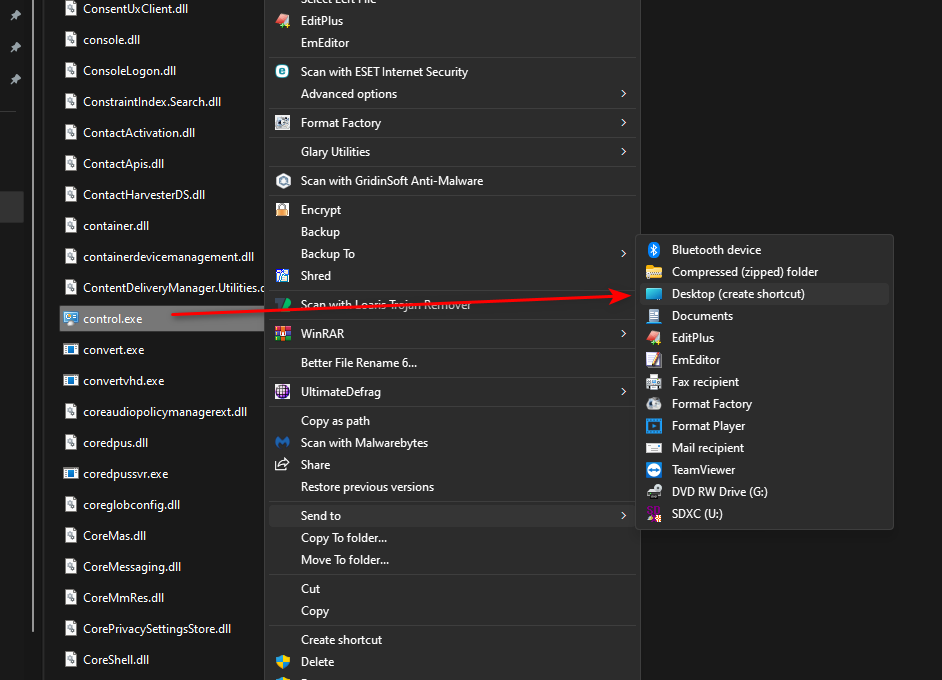The width and height of the screenshot is (942, 680).
Task: Select file coreaudiopolicymanagerext.dll
Action: coord(165,412)
